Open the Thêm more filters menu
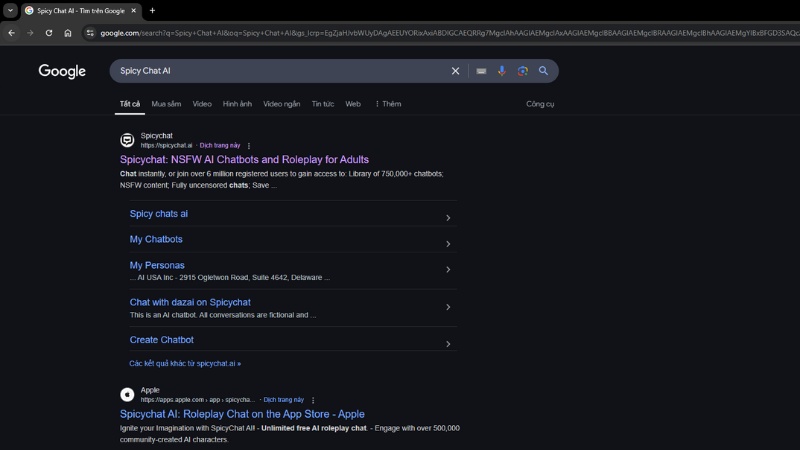The image size is (800, 450). pos(387,104)
